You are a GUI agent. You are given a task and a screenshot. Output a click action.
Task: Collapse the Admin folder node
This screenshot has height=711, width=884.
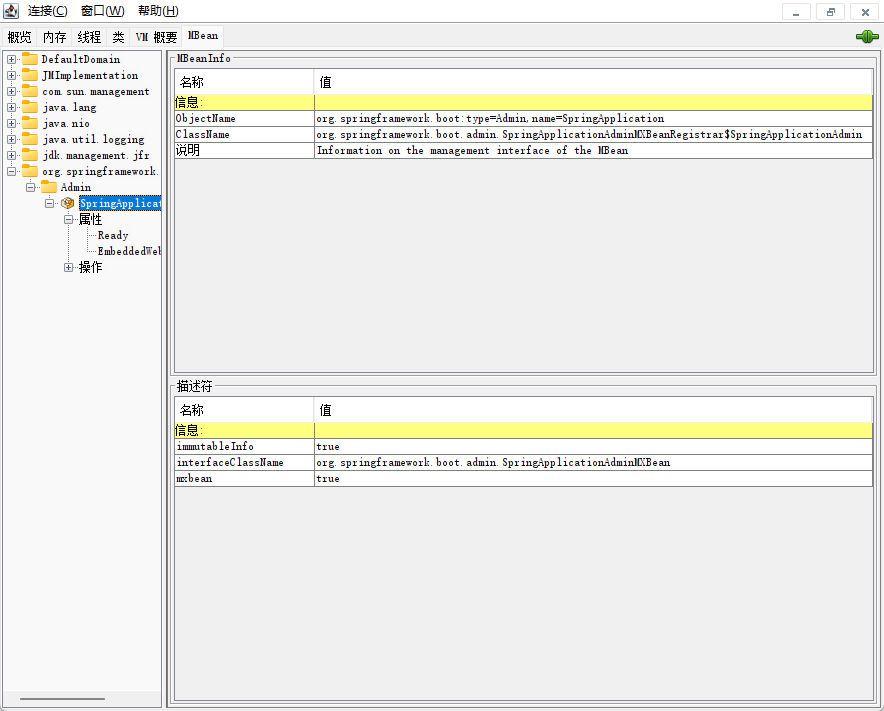(30, 187)
